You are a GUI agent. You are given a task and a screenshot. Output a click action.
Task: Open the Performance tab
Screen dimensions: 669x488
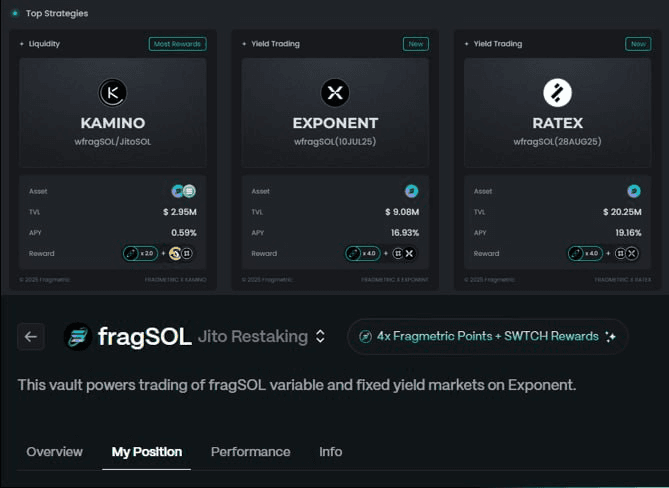pyautogui.click(x=250, y=452)
